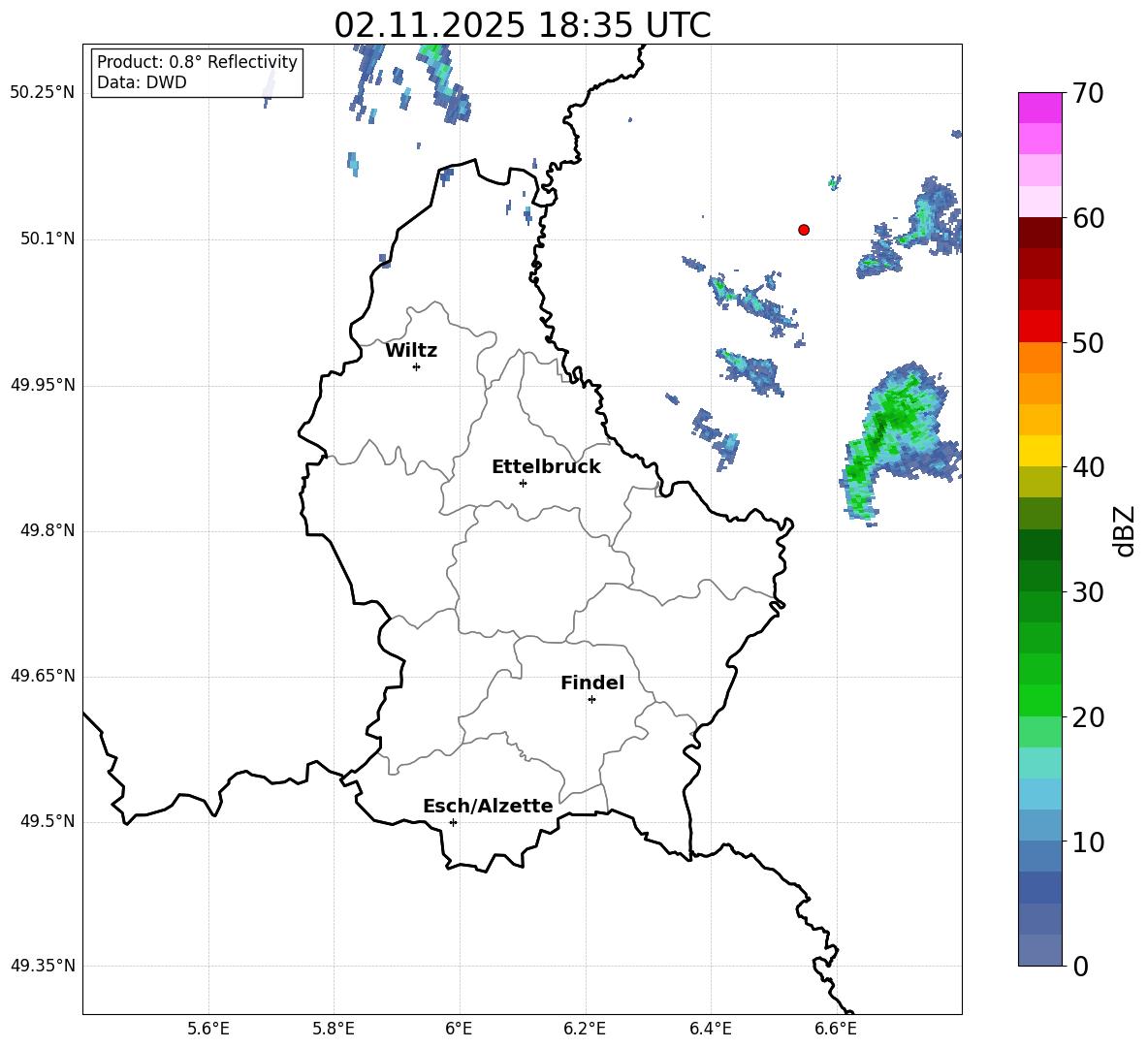This screenshot has height=1048, width=1148.
Task: Click the 49.35°N latitude label
Action: [42, 966]
